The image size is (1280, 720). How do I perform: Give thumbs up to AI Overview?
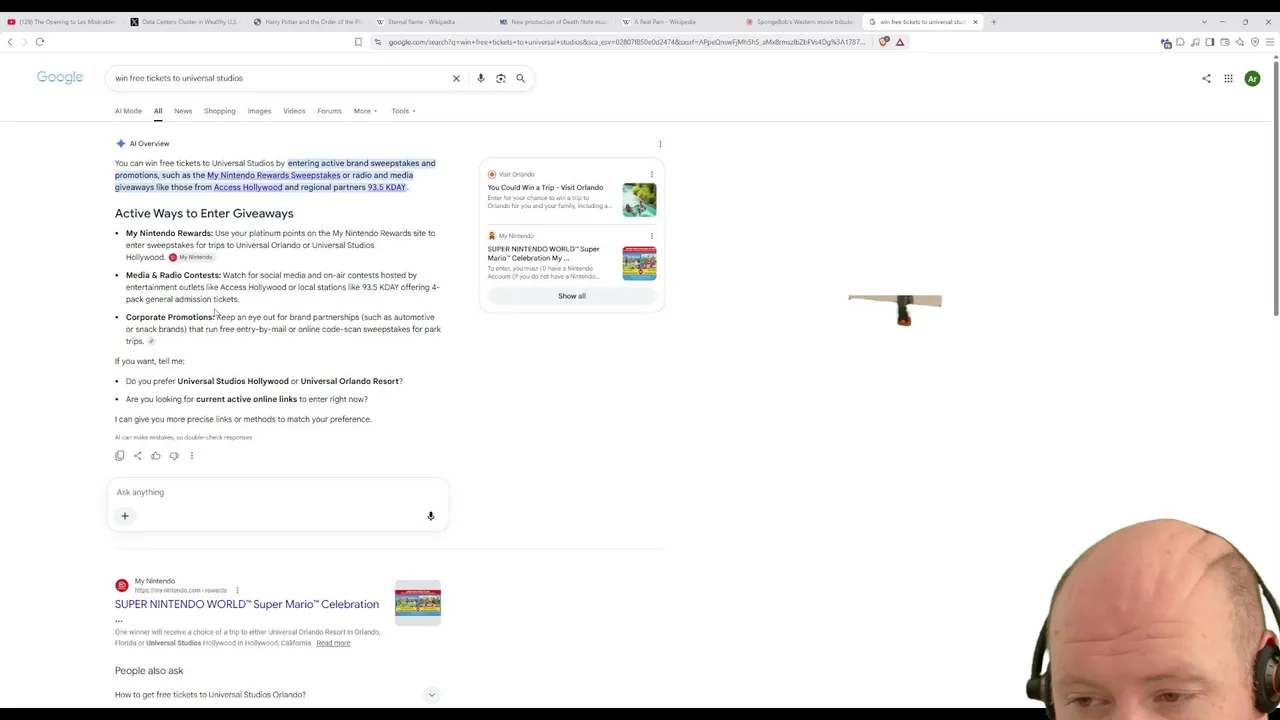(156, 456)
